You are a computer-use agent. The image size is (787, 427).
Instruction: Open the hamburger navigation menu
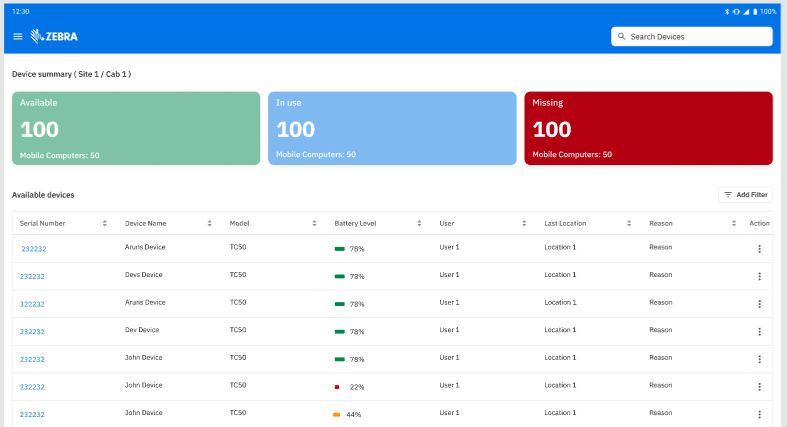pos(17,37)
